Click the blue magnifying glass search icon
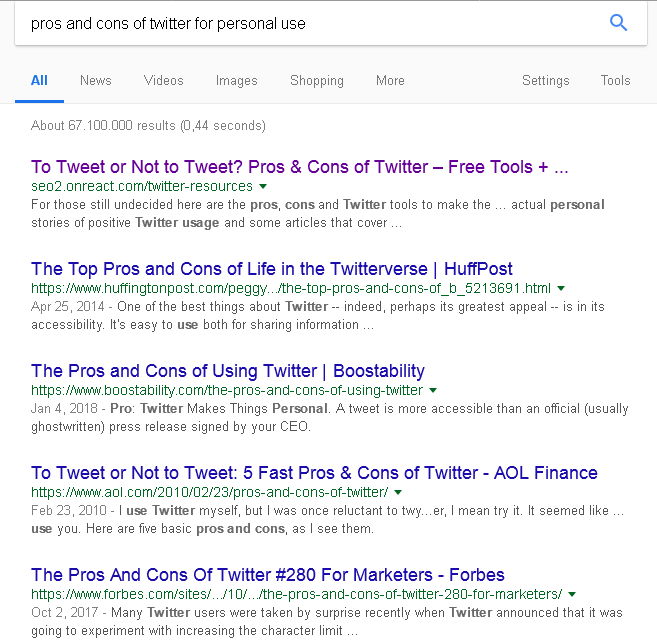657x643 pixels. pyautogui.click(x=618, y=23)
